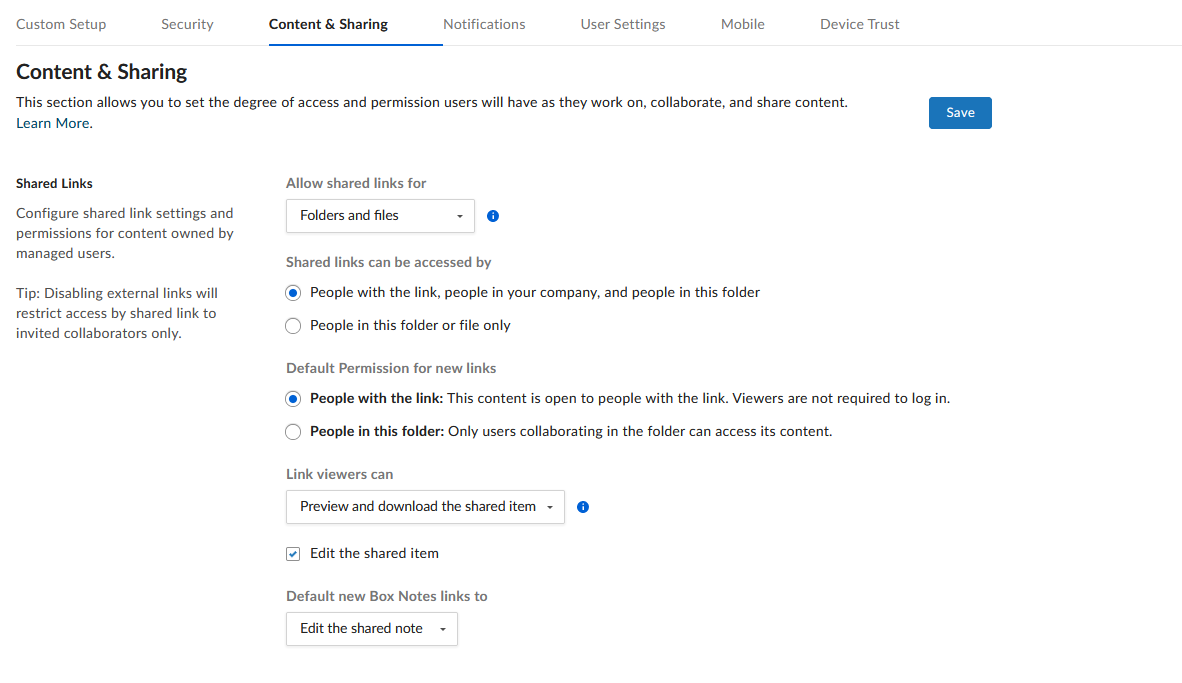The width and height of the screenshot is (1182, 683).
Task: Toggle Edit the shared item checkbox
Action: pyautogui.click(x=293, y=554)
